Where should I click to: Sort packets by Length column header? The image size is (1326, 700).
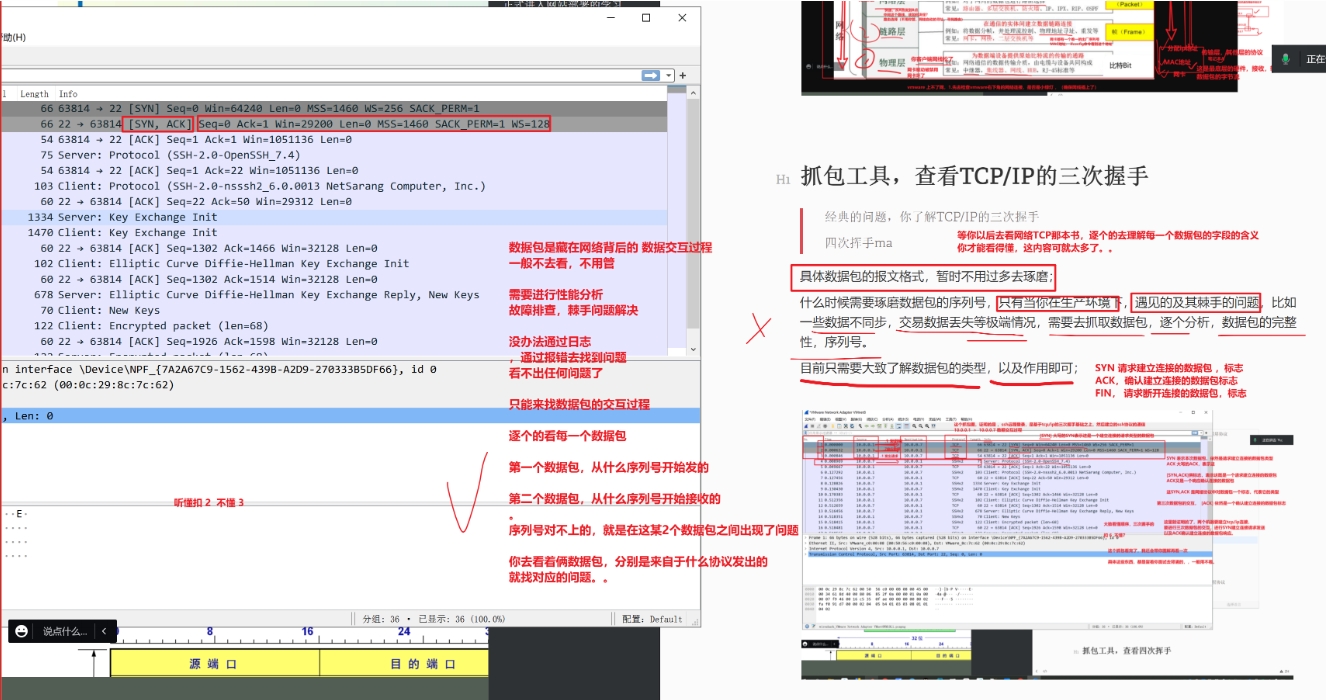34,94
